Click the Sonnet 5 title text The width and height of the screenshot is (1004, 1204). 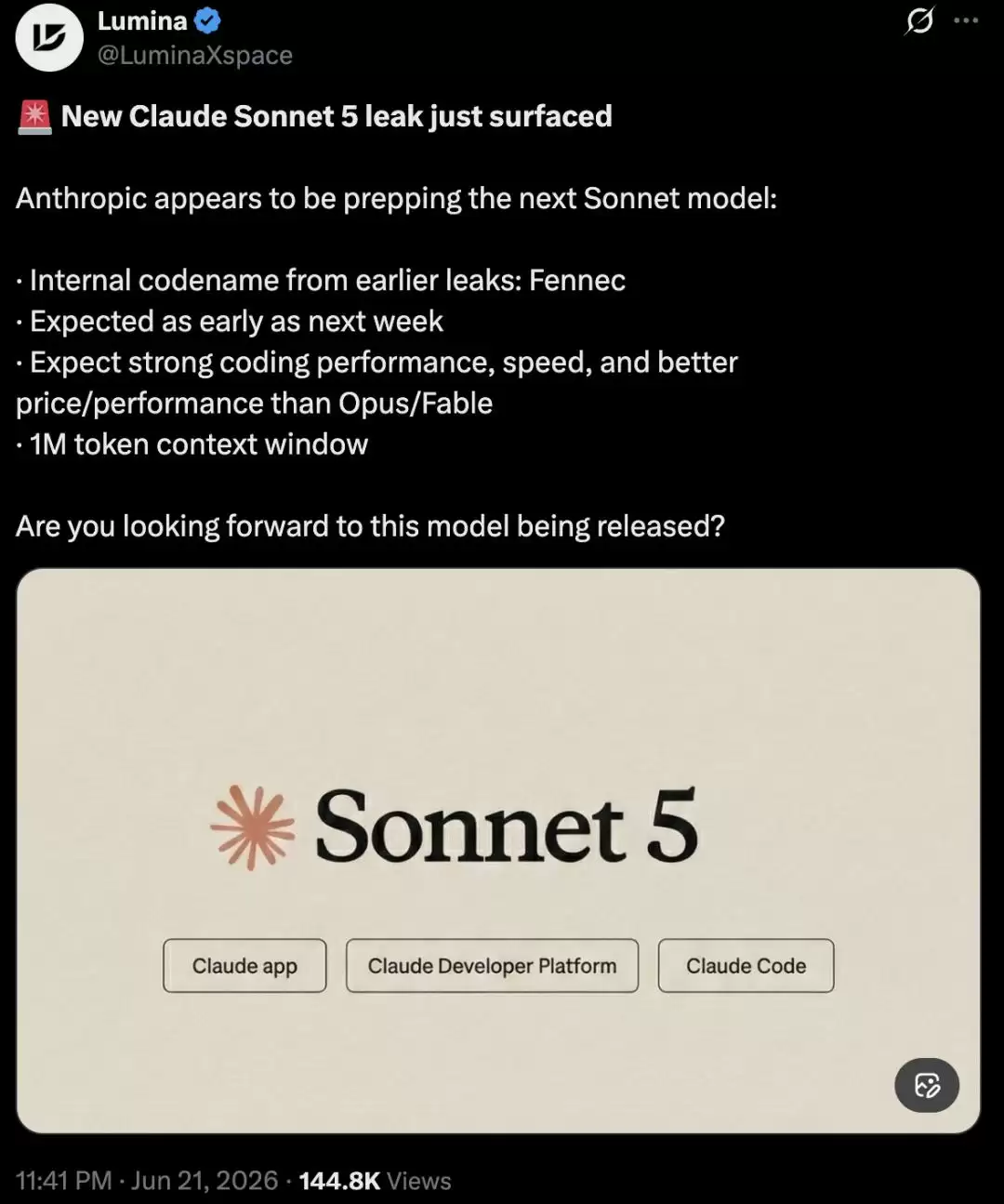pos(506,827)
